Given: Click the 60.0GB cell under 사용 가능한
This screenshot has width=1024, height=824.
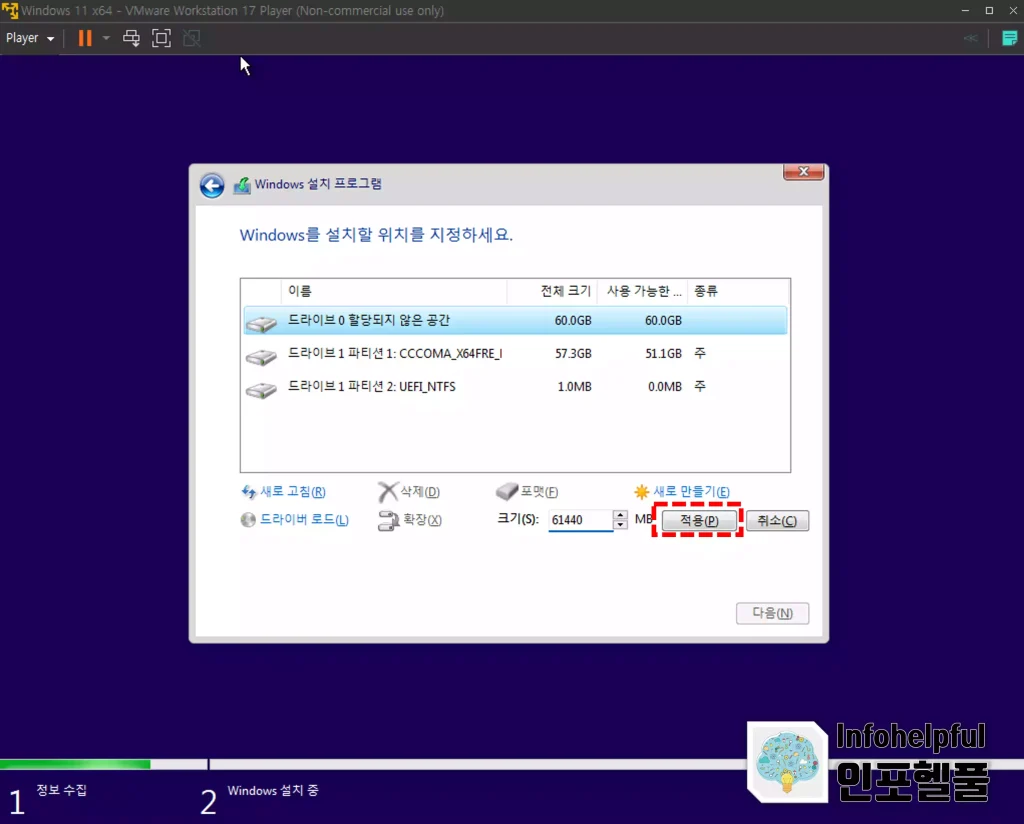Looking at the screenshot, I should pyautogui.click(x=663, y=321).
